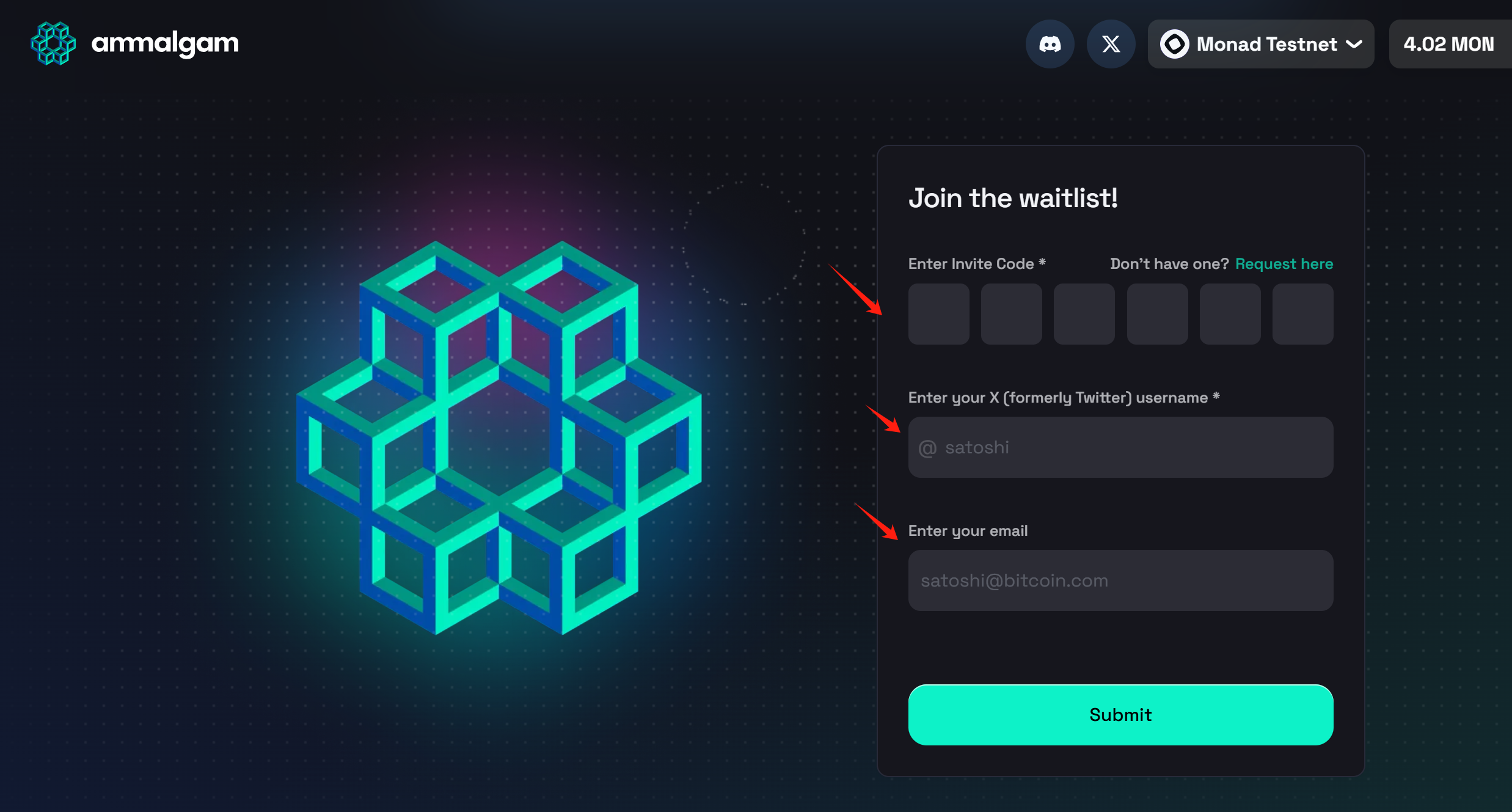This screenshot has width=1512, height=812.
Task: Open the X social icon link
Action: (x=1111, y=44)
